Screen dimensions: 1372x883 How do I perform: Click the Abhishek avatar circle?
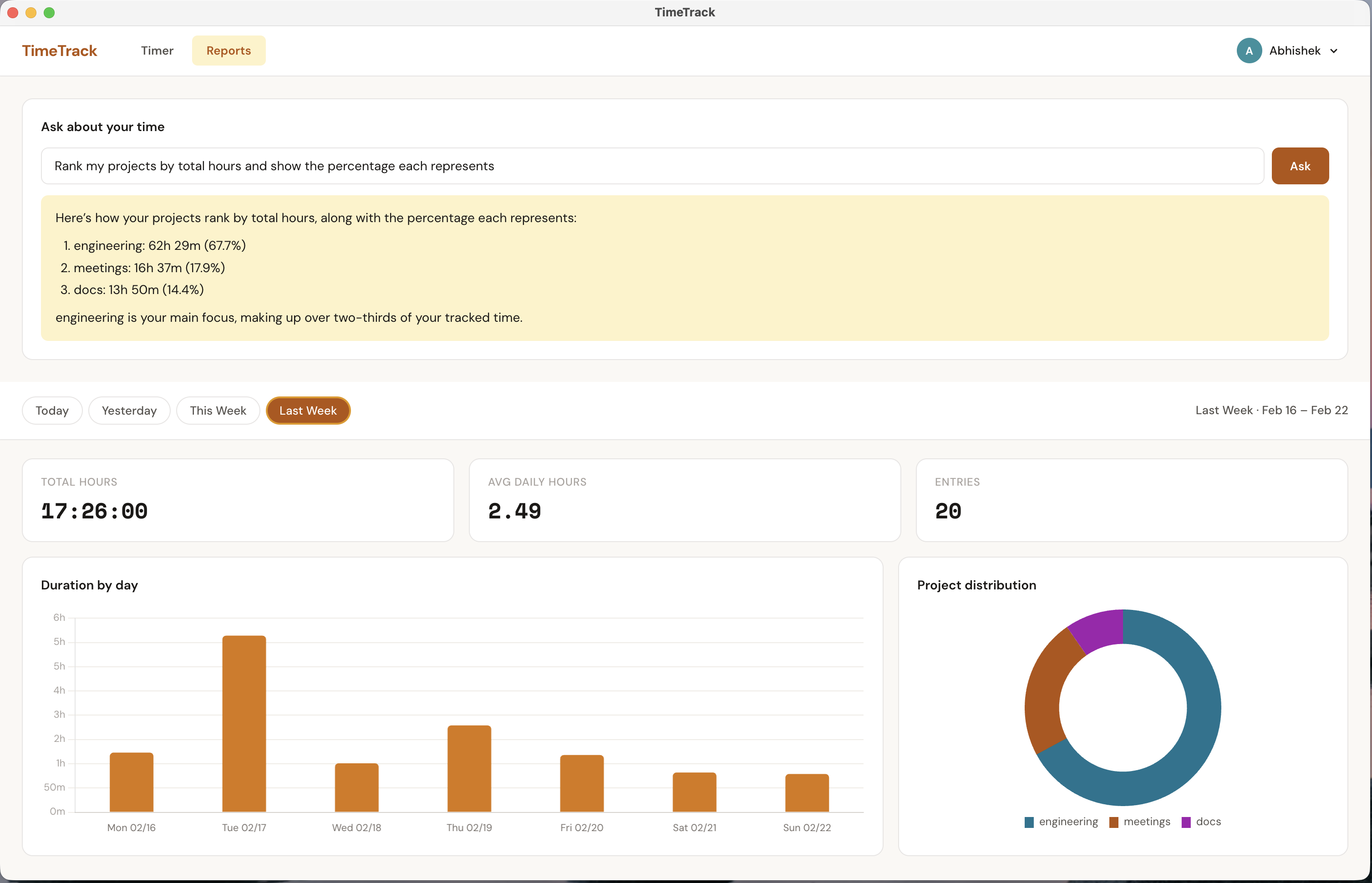[1249, 51]
